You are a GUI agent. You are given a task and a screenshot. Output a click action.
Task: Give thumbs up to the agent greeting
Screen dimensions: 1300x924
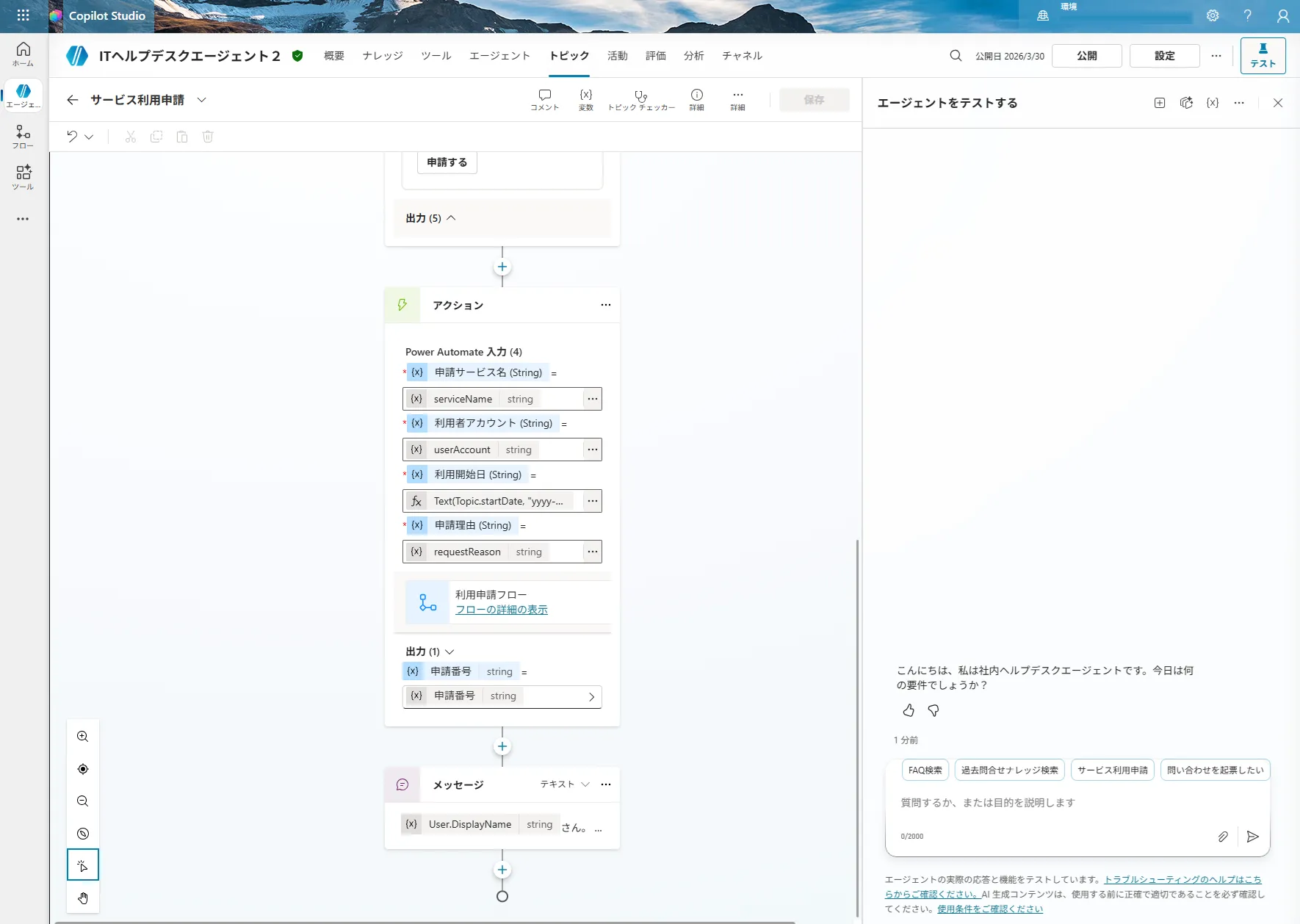click(908, 710)
